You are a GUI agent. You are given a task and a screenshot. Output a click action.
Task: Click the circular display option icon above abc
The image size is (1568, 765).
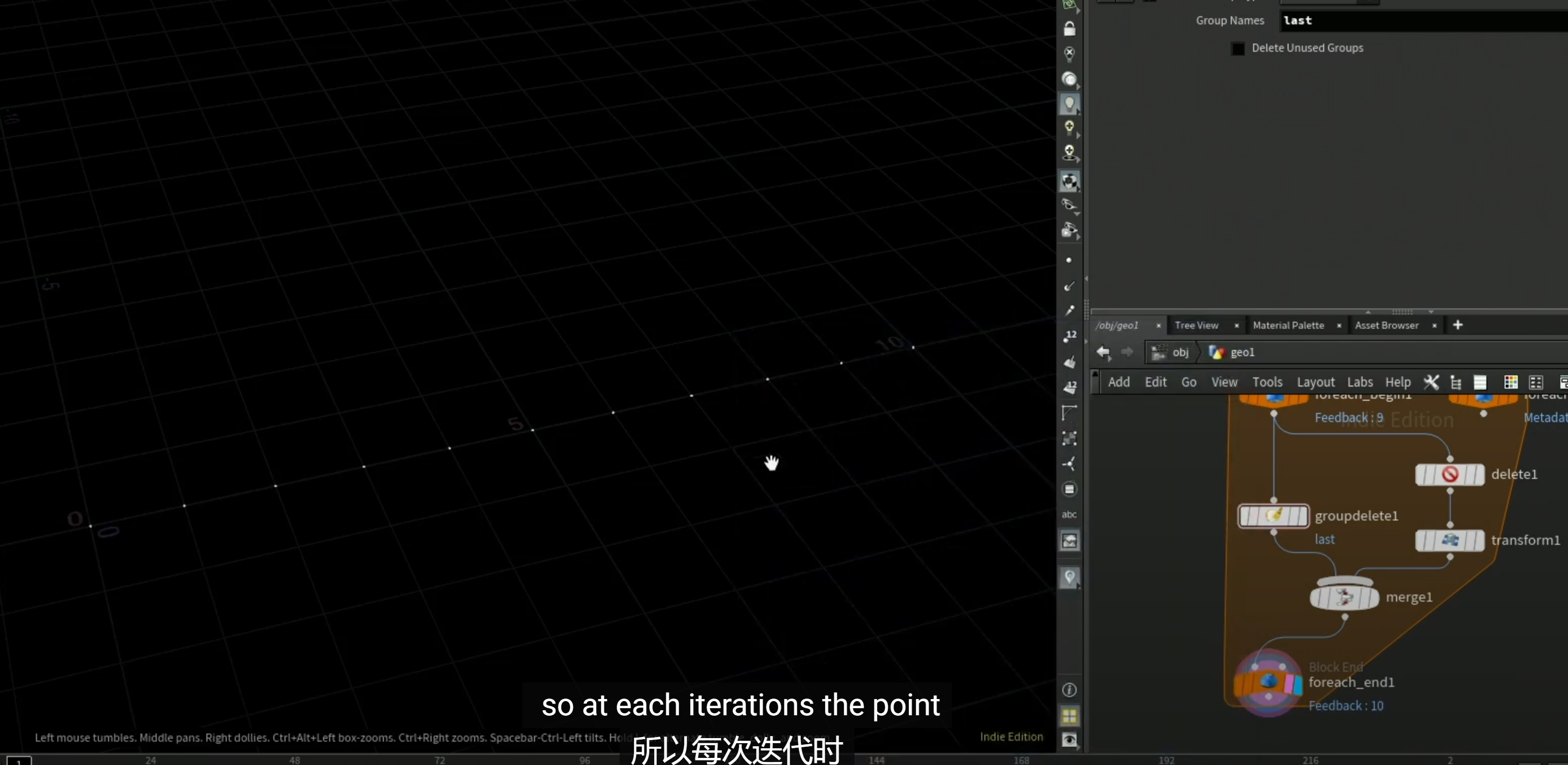1070,489
